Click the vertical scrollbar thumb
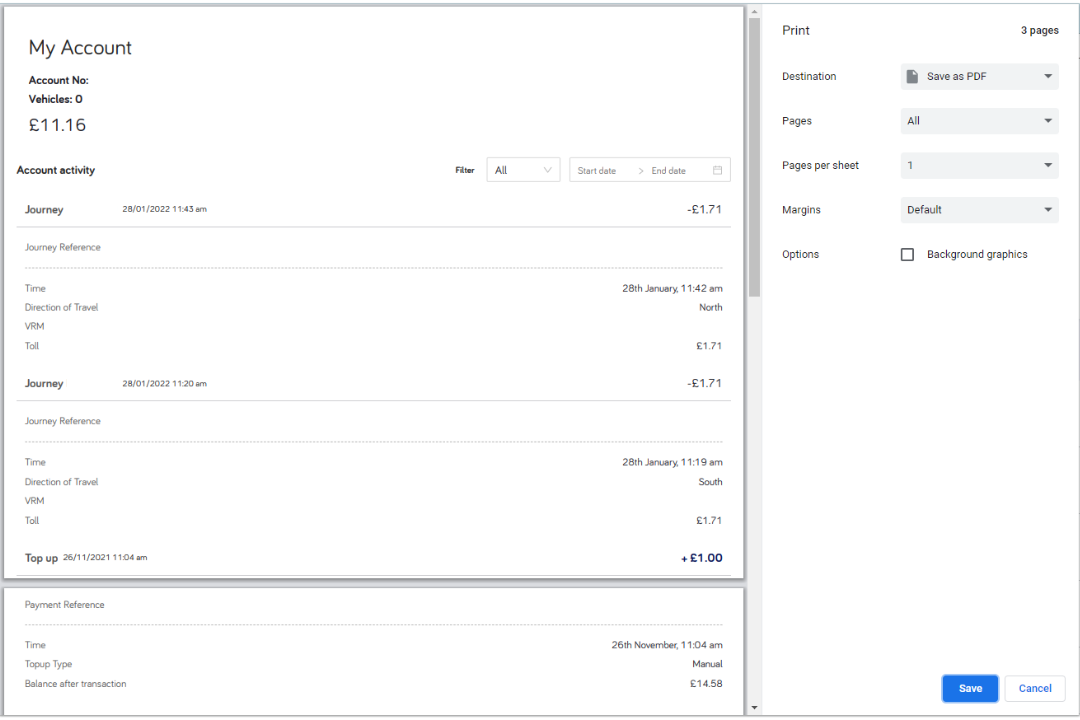 click(755, 155)
